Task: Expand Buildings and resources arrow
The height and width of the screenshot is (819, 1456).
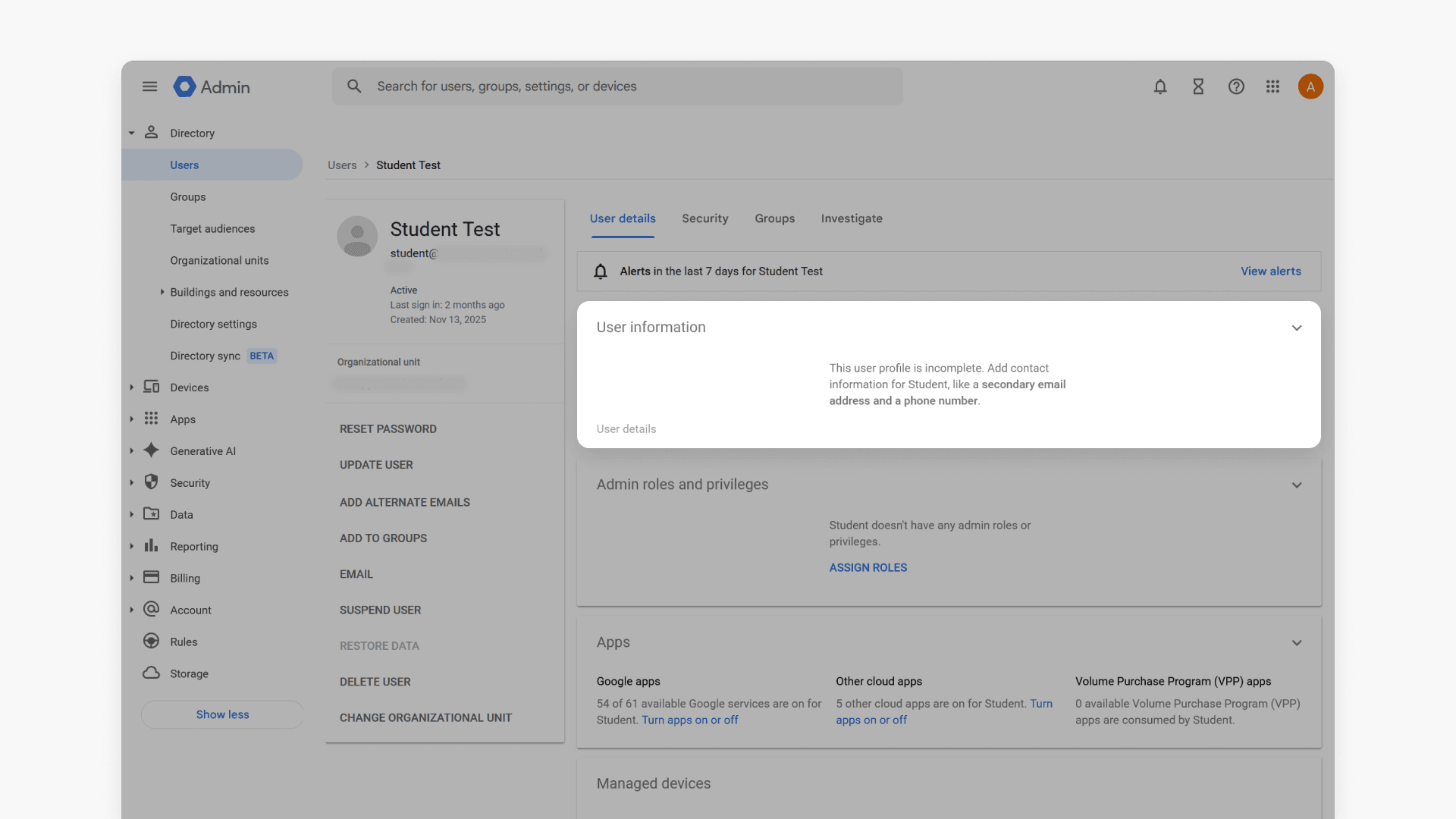Action: click(162, 292)
